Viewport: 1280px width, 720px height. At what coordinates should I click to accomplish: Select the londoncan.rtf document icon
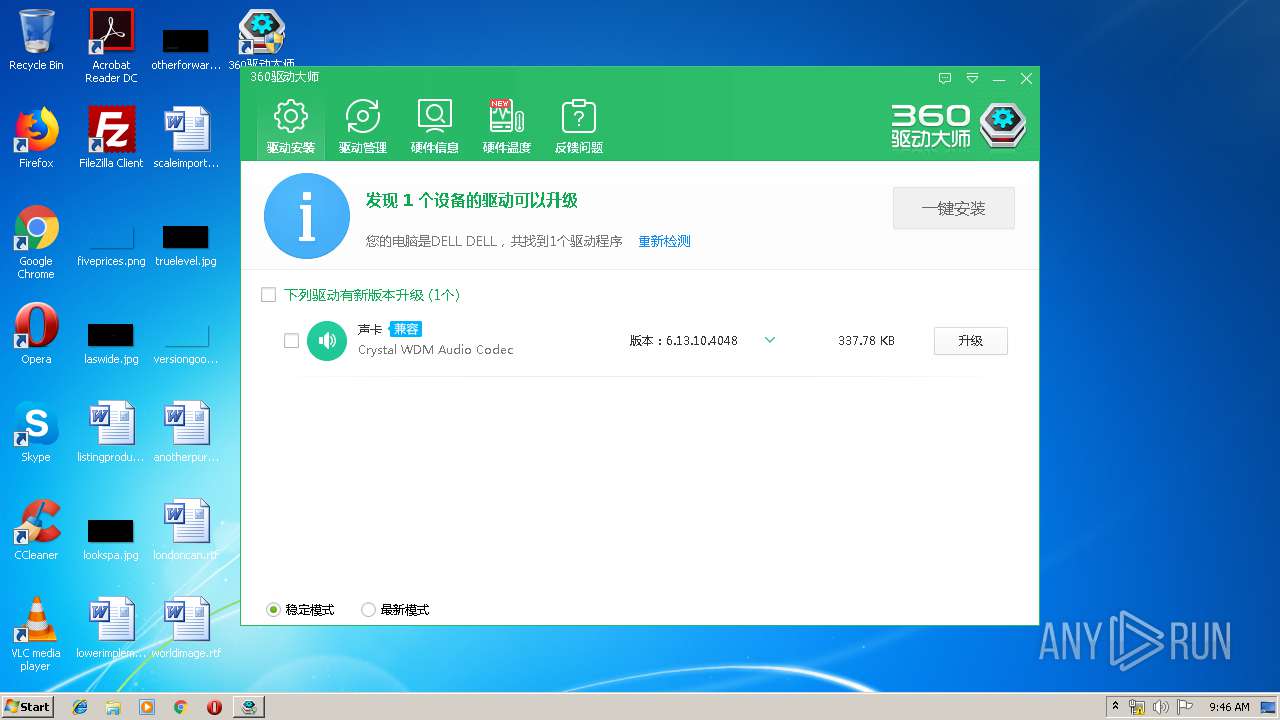click(186, 530)
